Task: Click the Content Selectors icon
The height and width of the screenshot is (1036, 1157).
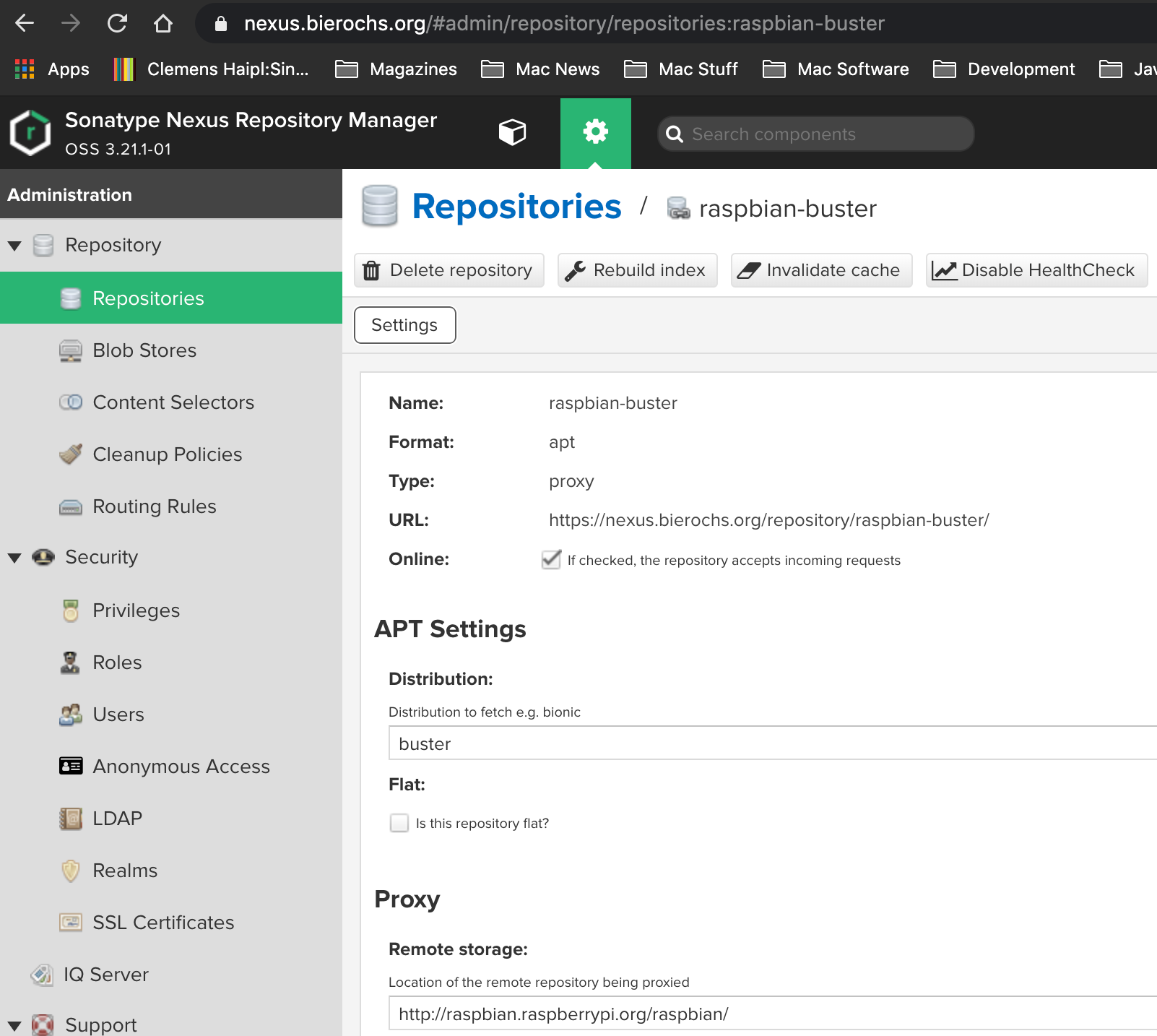Action: pyautogui.click(x=71, y=402)
